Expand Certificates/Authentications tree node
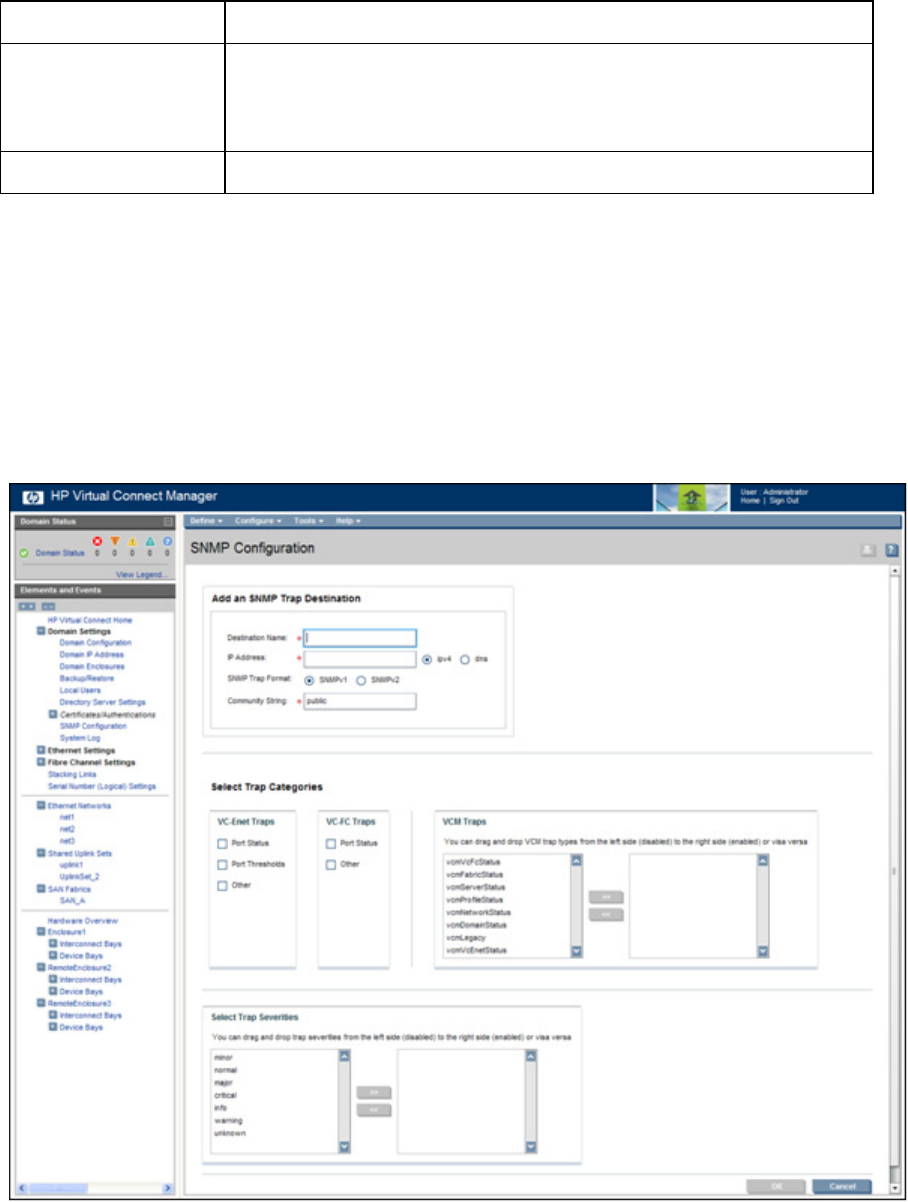This screenshot has width=908, height=1202. 53,715
